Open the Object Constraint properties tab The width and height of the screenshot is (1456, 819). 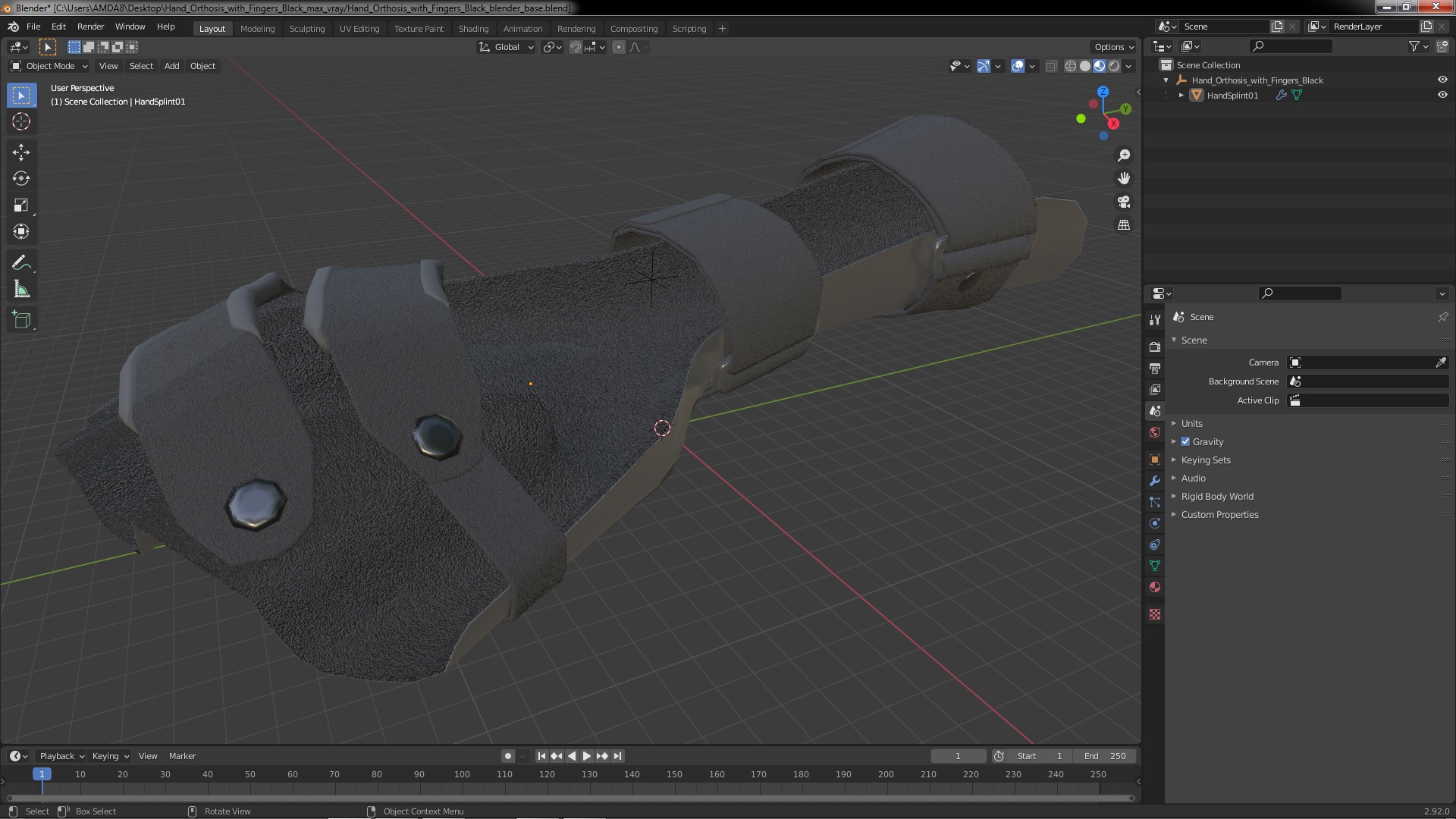pos(1155,544)
